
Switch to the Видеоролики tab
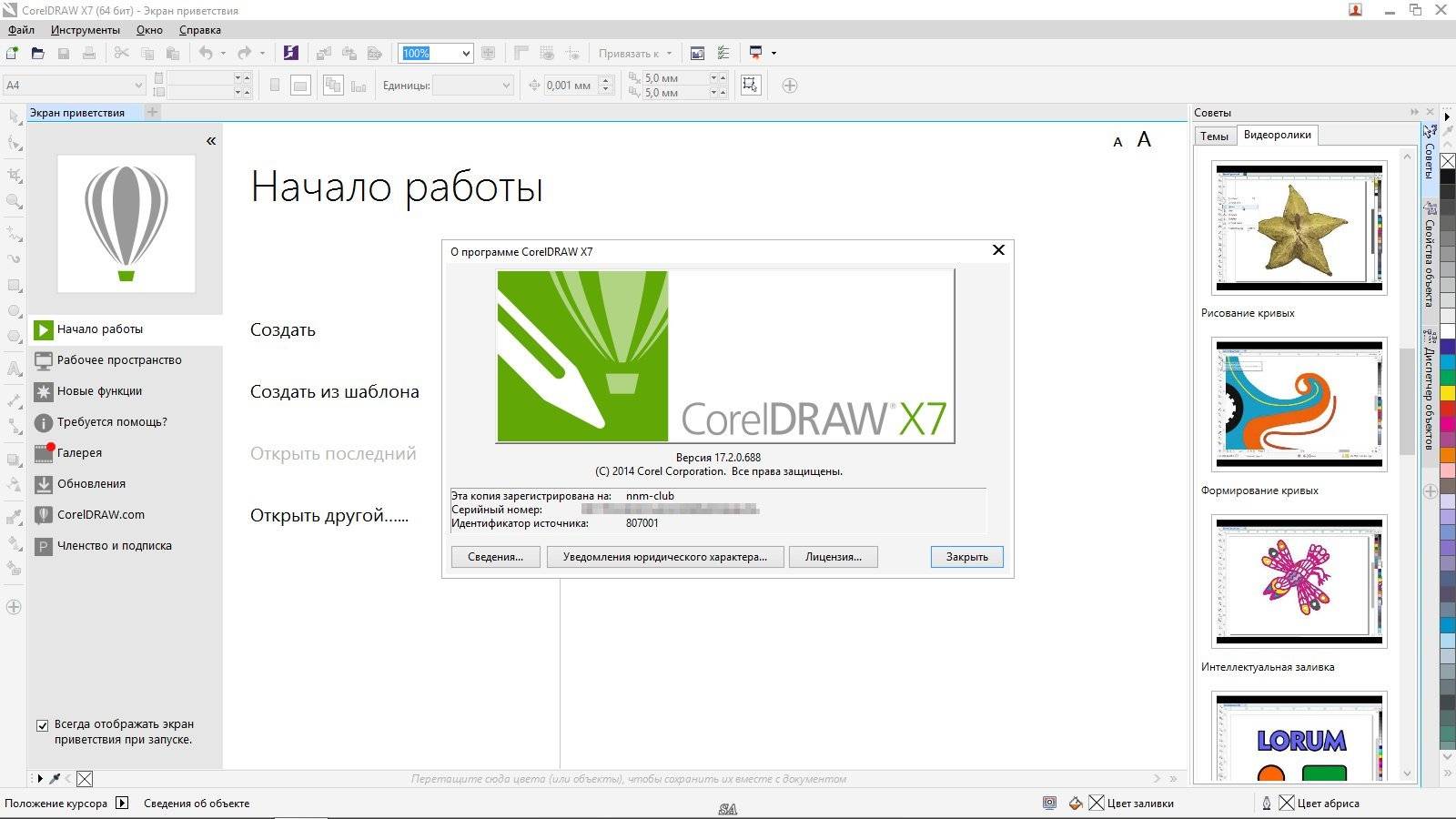(x=1277, y=136)
